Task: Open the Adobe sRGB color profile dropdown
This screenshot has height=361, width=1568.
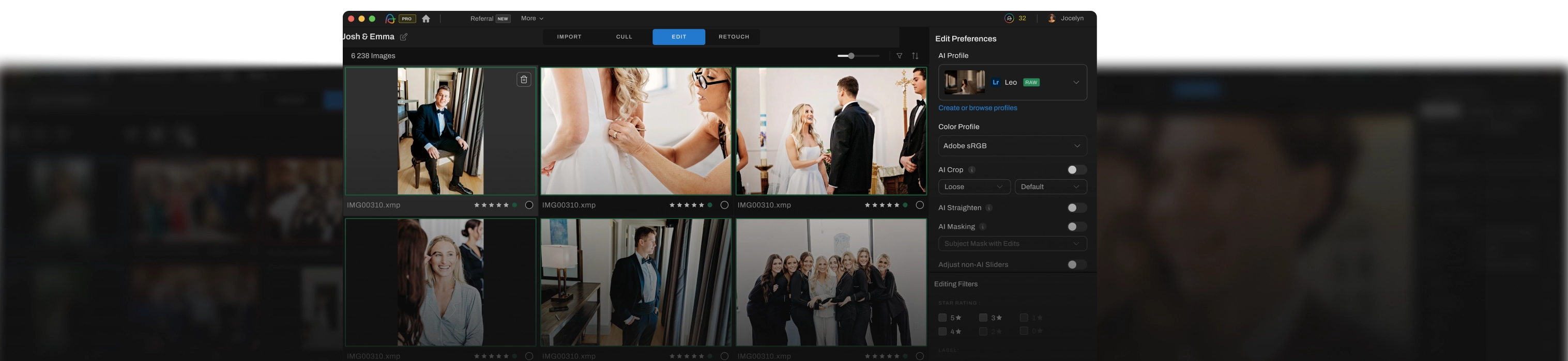Action: tap(1012, 146)
